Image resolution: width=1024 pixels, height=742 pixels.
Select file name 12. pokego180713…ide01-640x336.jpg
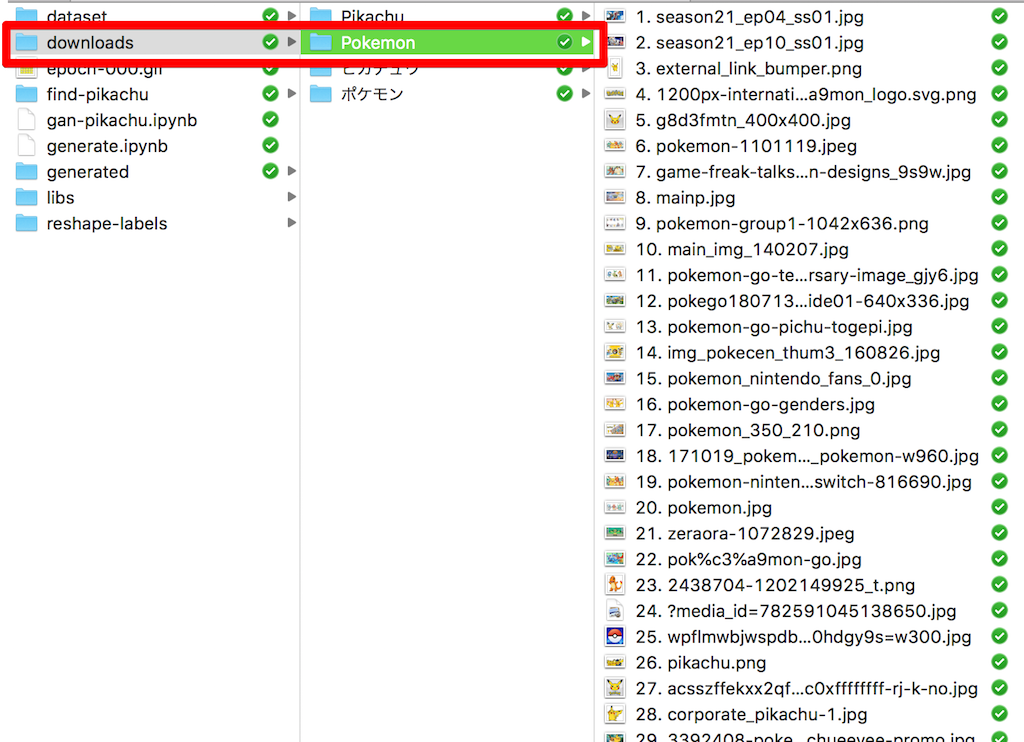pyautogui.click(x=803, y=301)
